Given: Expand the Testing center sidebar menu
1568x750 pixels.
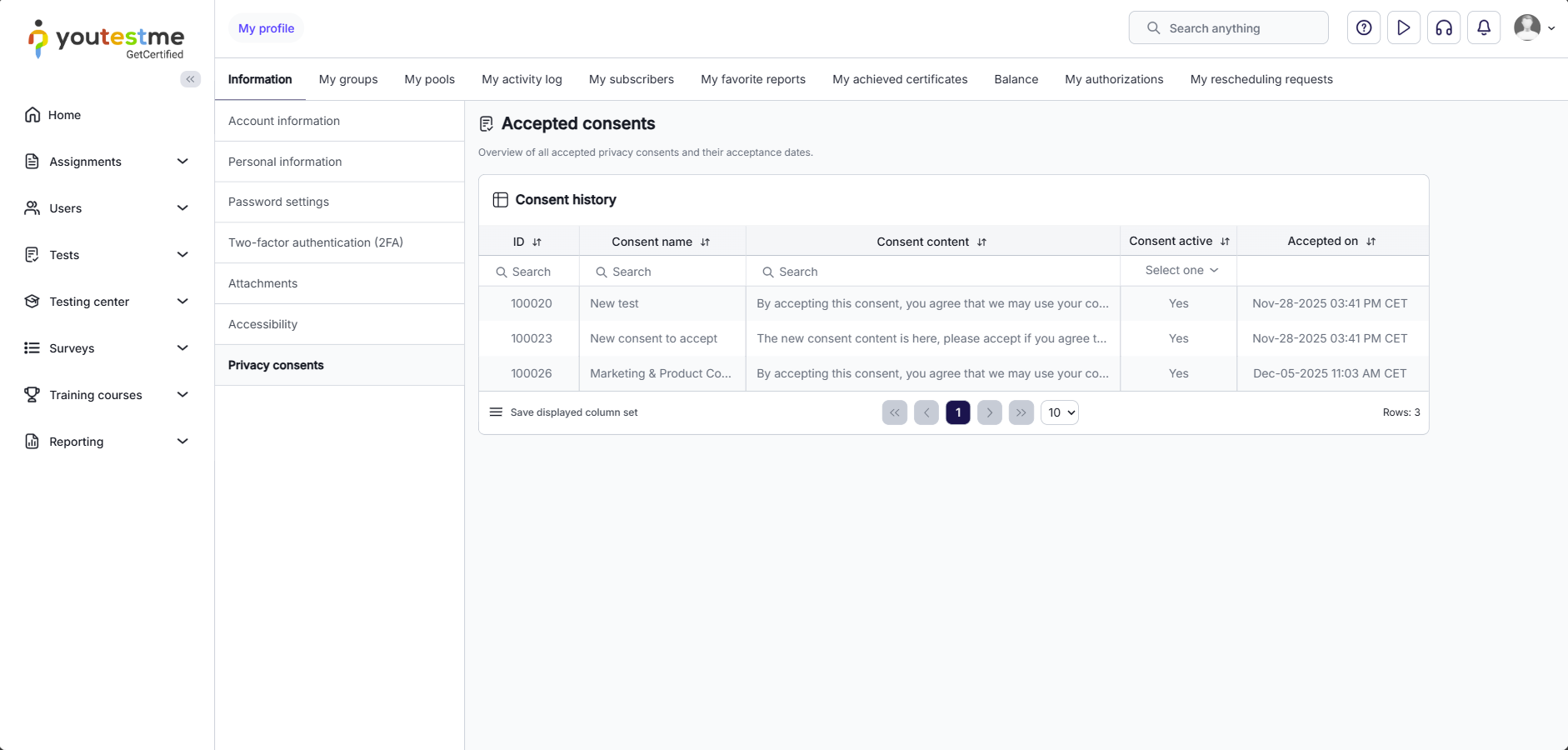Looking at the screenshot, I should pyautogui.click(x=107, y=302).
